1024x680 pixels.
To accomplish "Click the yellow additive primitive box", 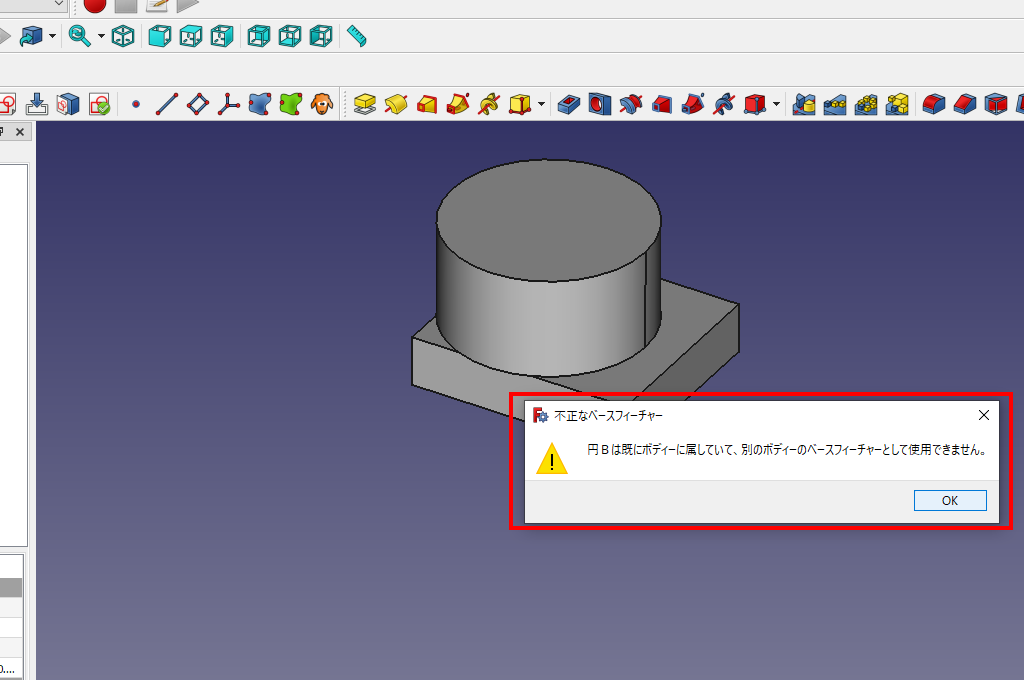I will [x=520, y=104].
